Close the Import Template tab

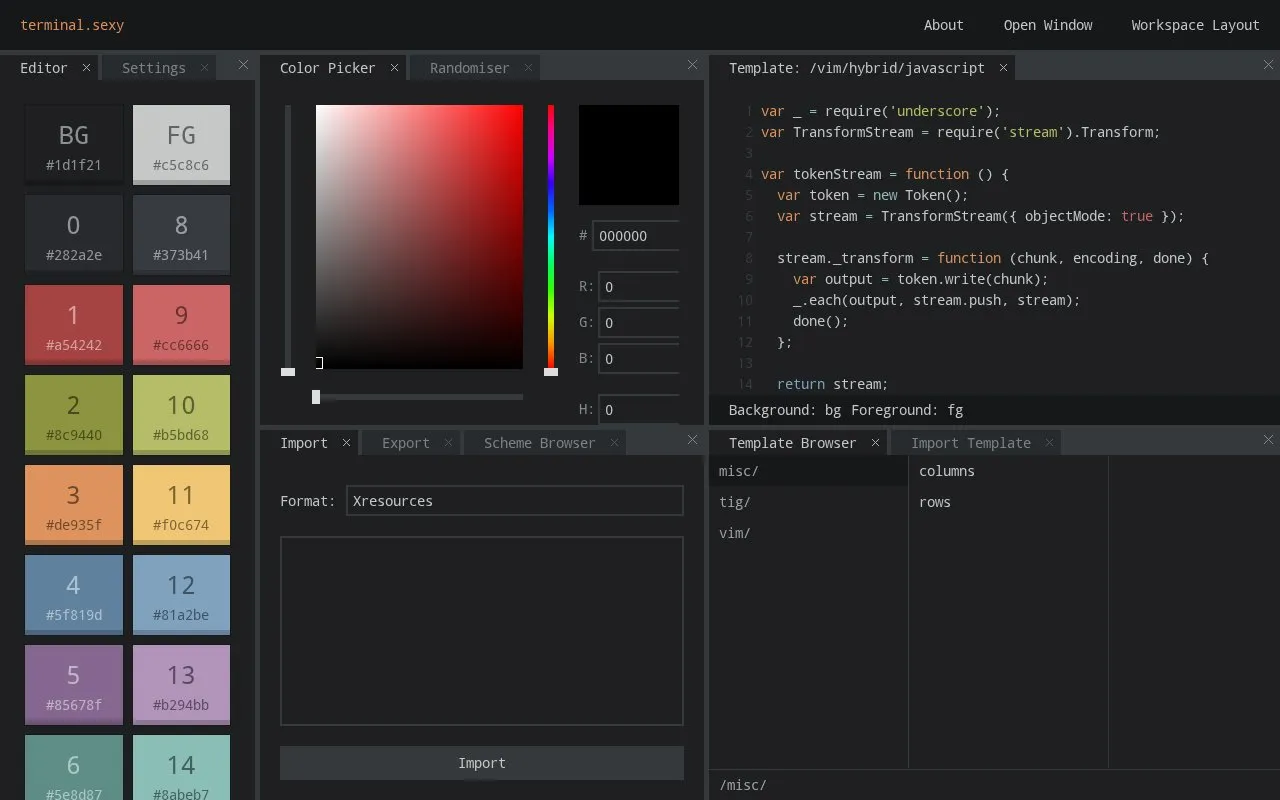pyautogui.click(x=1049, y=443)
